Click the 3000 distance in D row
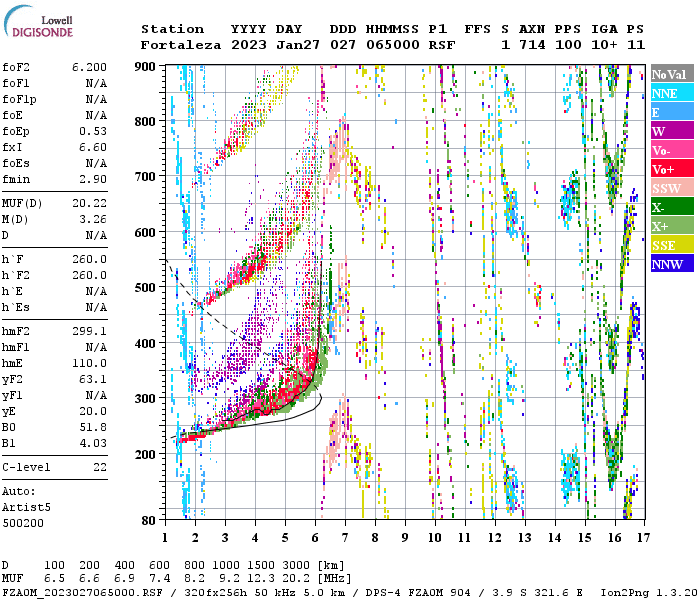The height and width of the screenshot is (600, 700). click(296, 565)
